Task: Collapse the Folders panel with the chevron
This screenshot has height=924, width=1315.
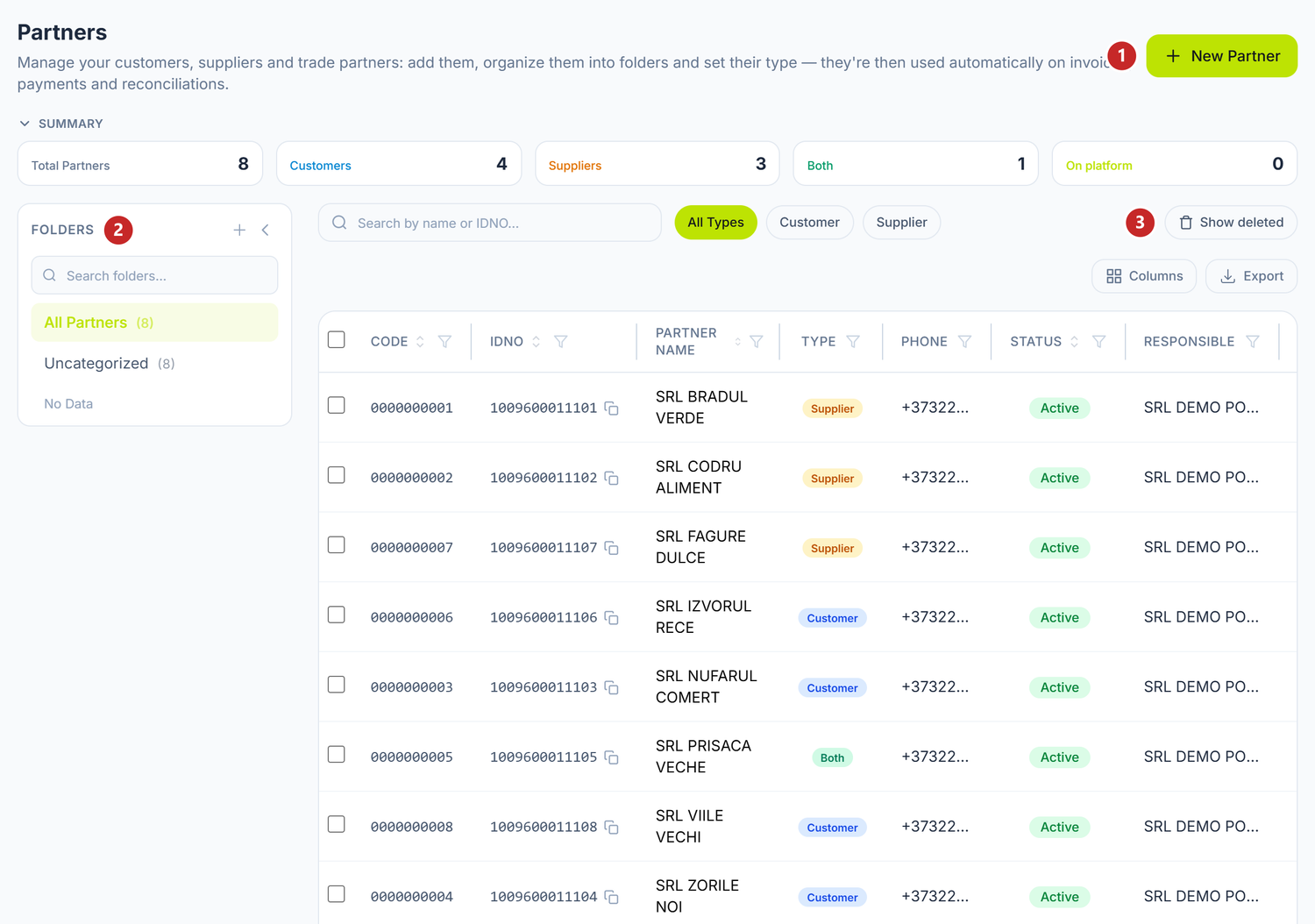Action: pos(265,230)
